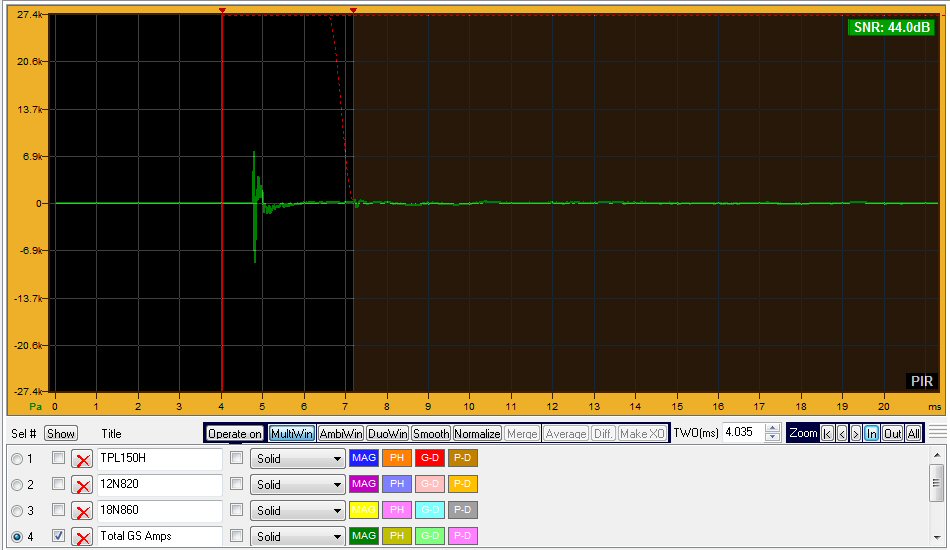Shift zoom view right with > button
Image resolution: width=950 pixels, height=550 pixels.
point(855,433)
